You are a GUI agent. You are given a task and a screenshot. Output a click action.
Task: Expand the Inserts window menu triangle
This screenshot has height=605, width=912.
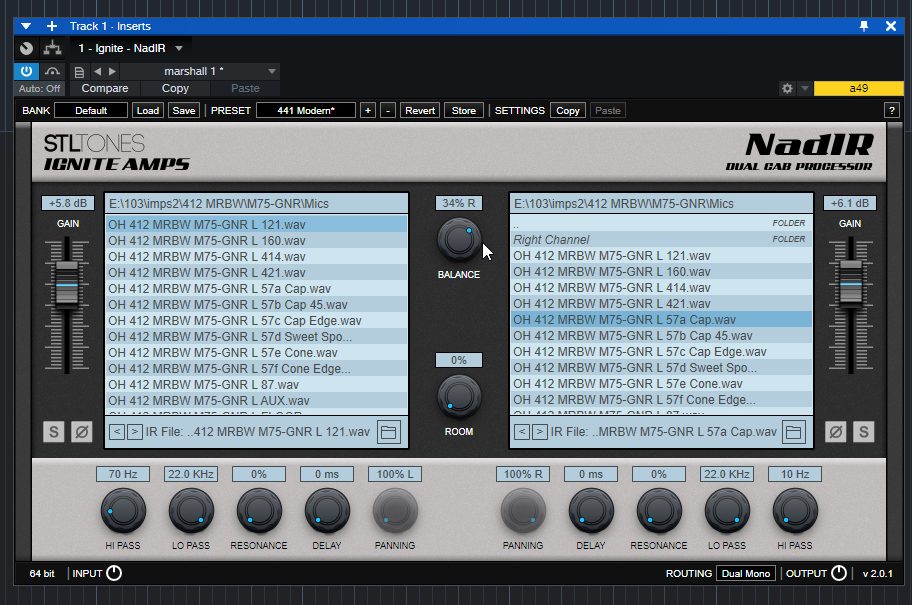pos(26,26)
